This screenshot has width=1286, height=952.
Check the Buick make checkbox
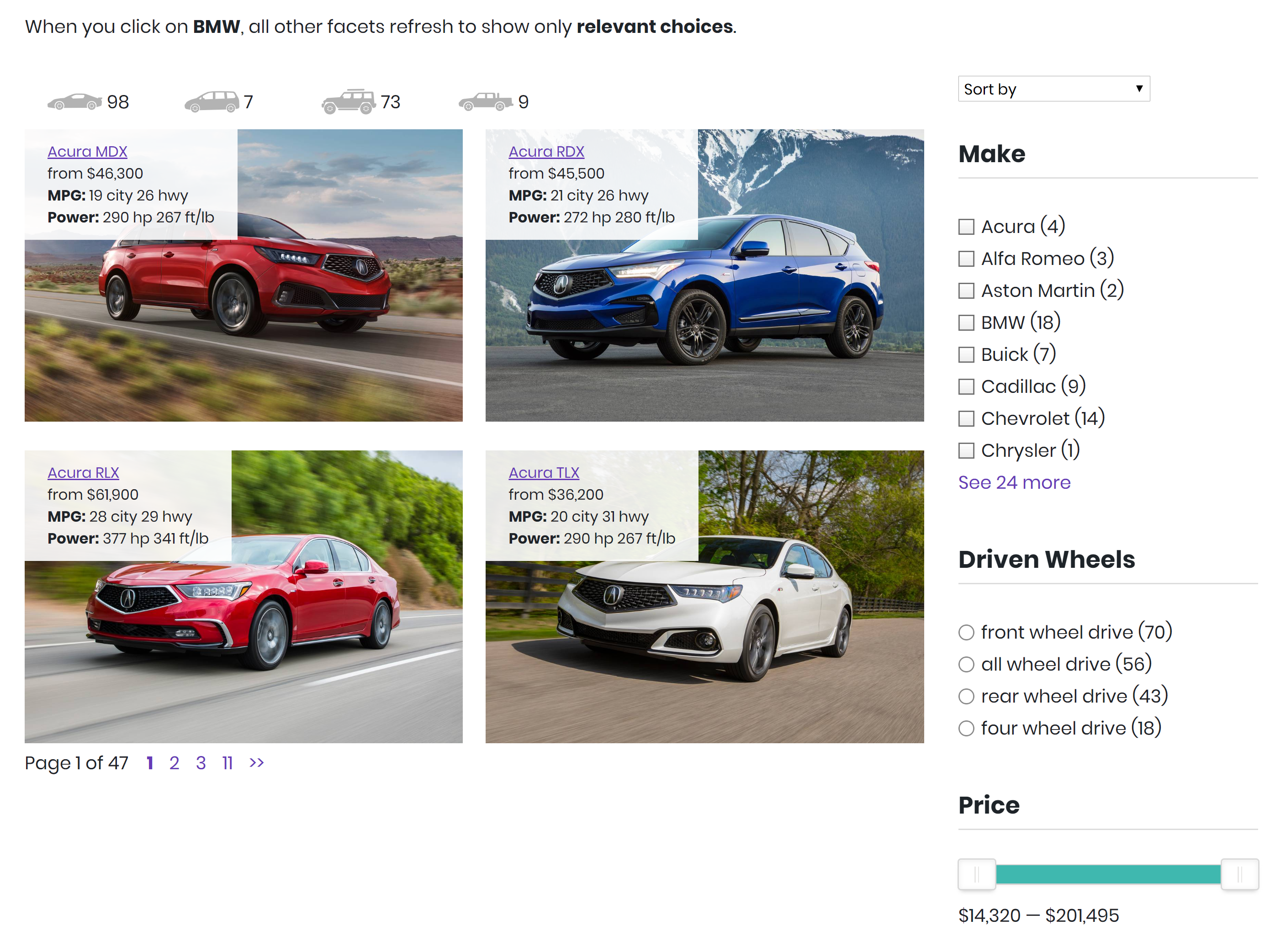(966, 354)
